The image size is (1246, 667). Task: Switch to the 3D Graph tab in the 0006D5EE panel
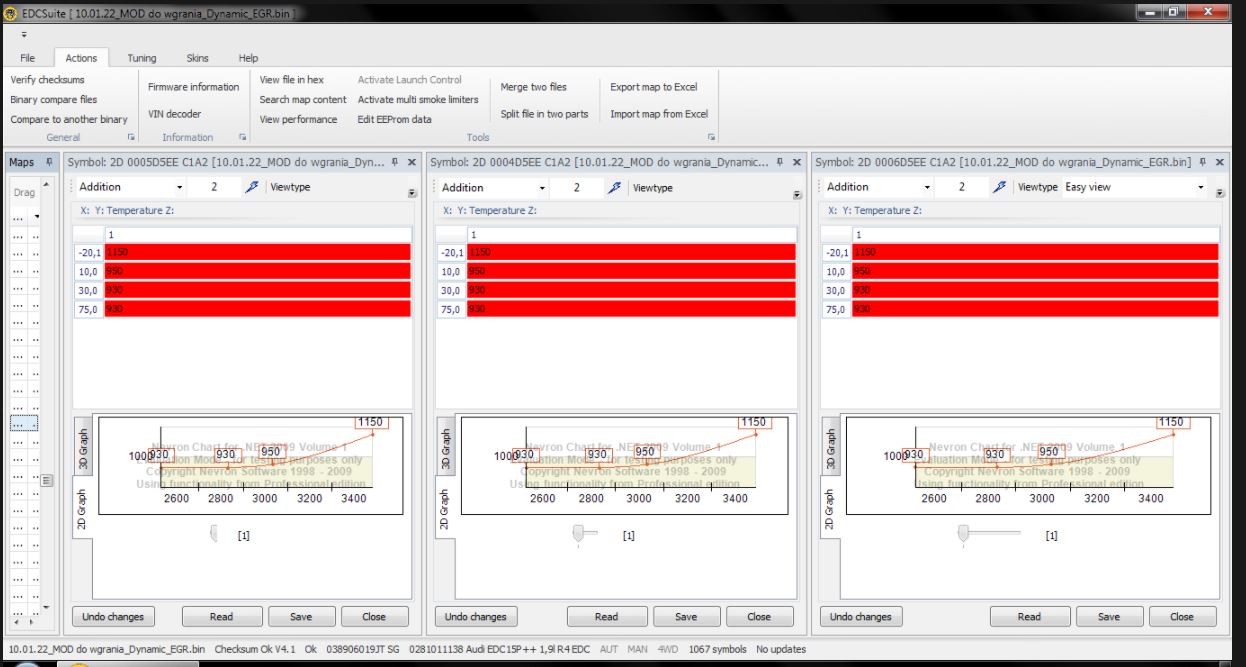click(x=831, y=448)
